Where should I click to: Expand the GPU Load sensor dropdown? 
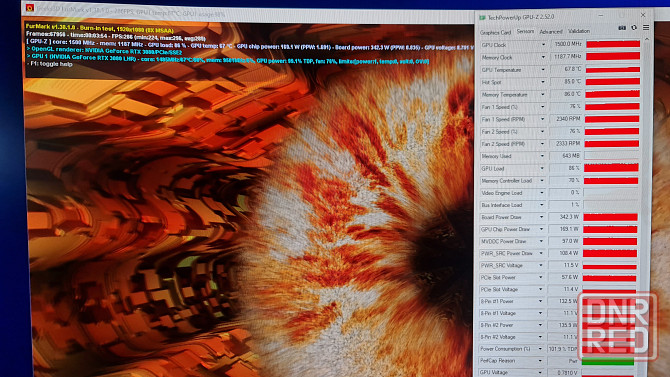click(542, 168)
